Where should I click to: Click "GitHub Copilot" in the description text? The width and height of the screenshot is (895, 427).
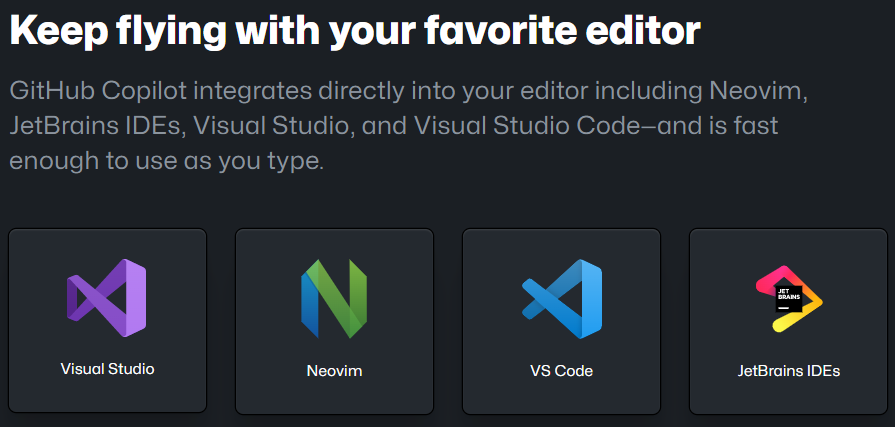(x=99, y=91)
